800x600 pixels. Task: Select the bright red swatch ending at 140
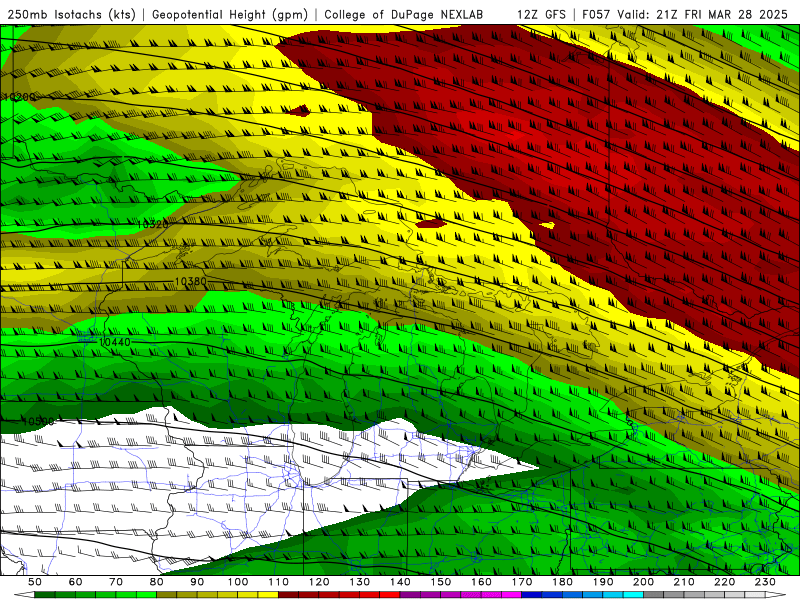390,595
